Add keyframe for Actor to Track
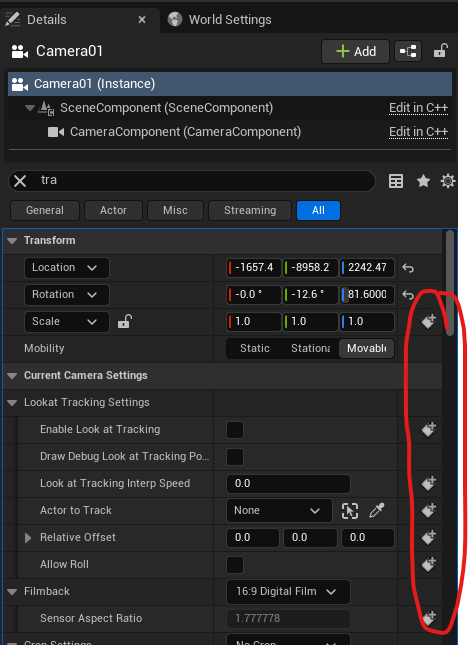This screenshot has height=645, width=469. [x=428, y=510]
